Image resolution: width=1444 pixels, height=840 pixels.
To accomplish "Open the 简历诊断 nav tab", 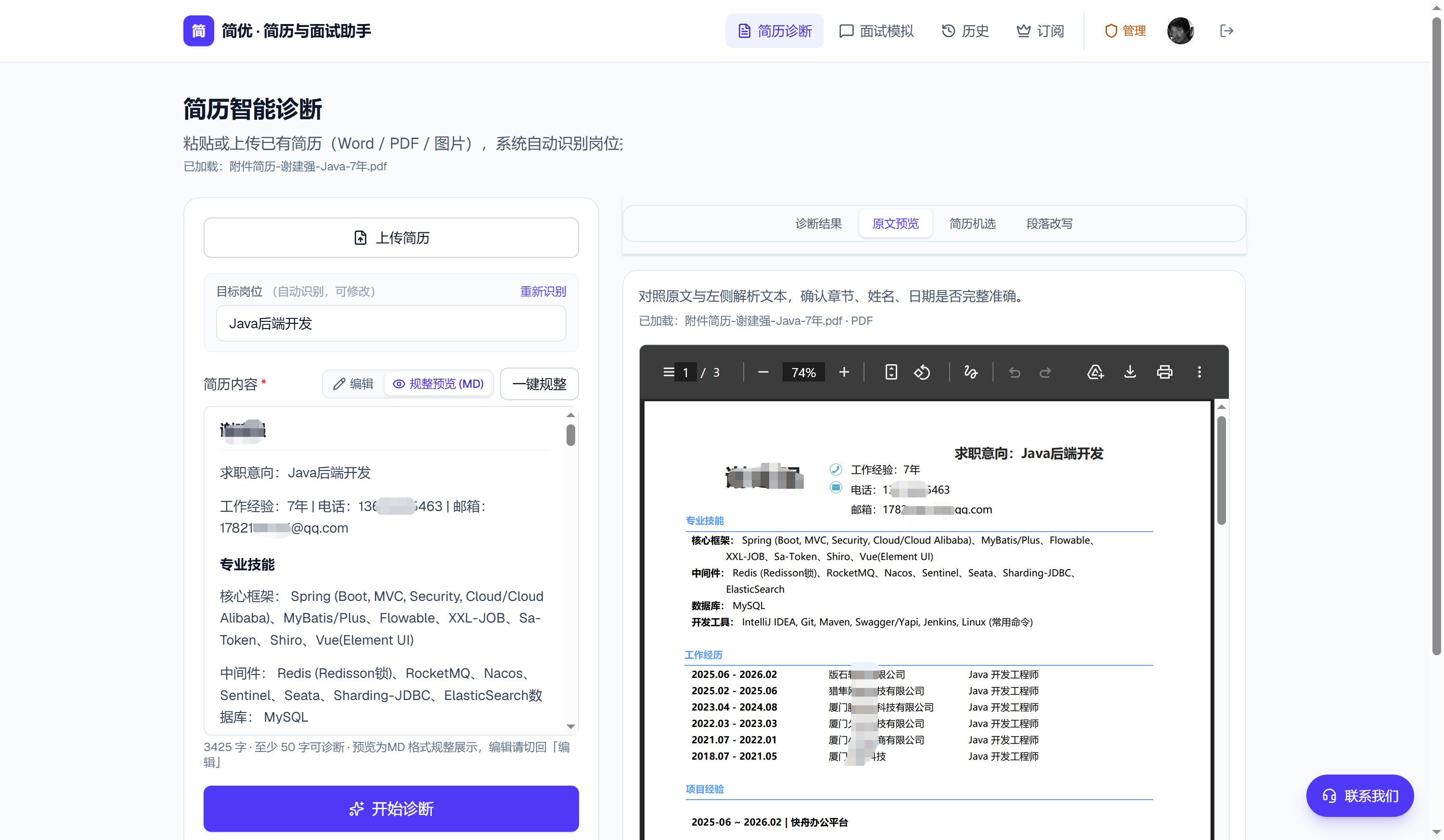I will (x=774, y=30).
